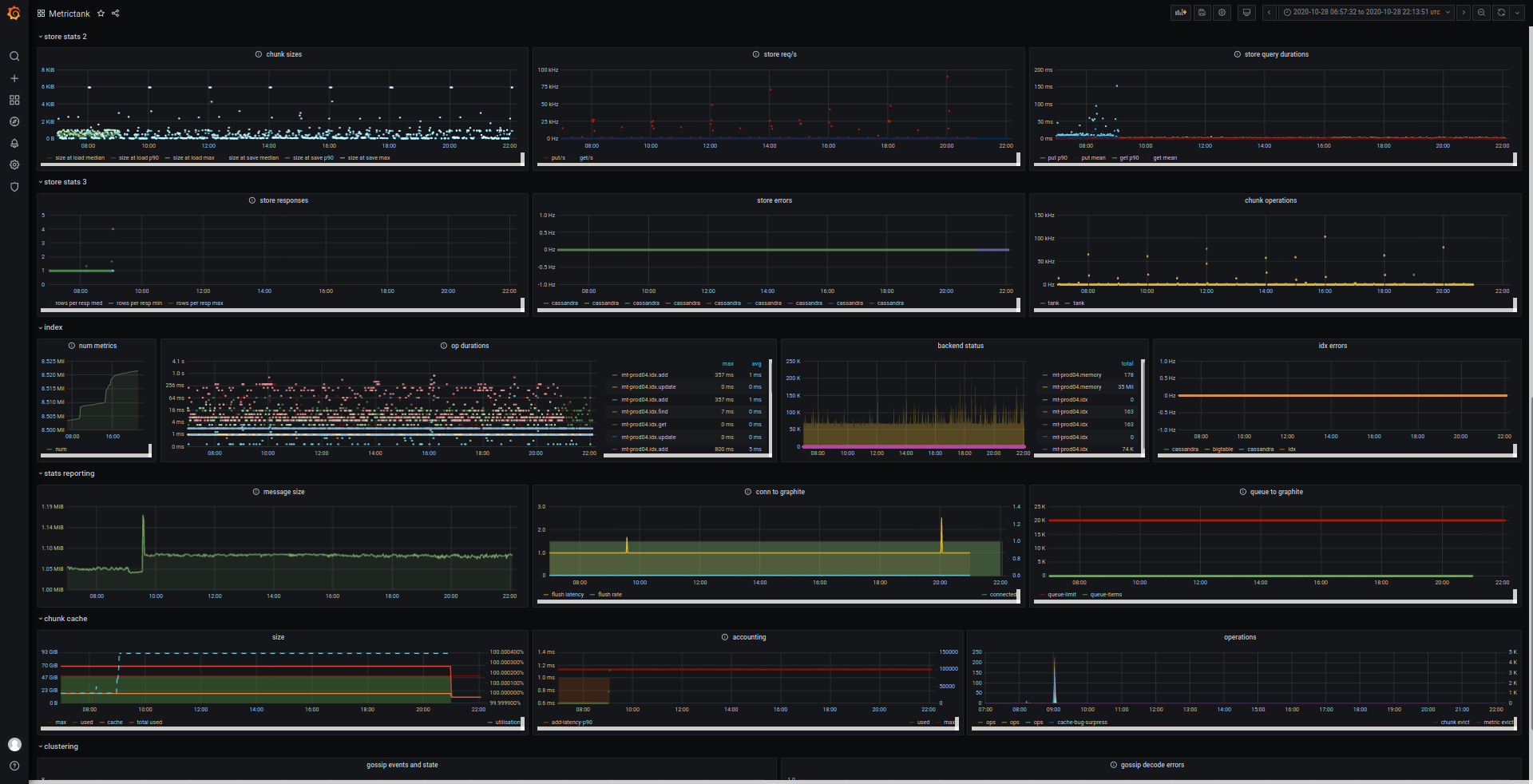Image resolution: width=1533 pixels, height=784 pixels.
Task: Save the dashboard
Action: (x=1202, y=13)
